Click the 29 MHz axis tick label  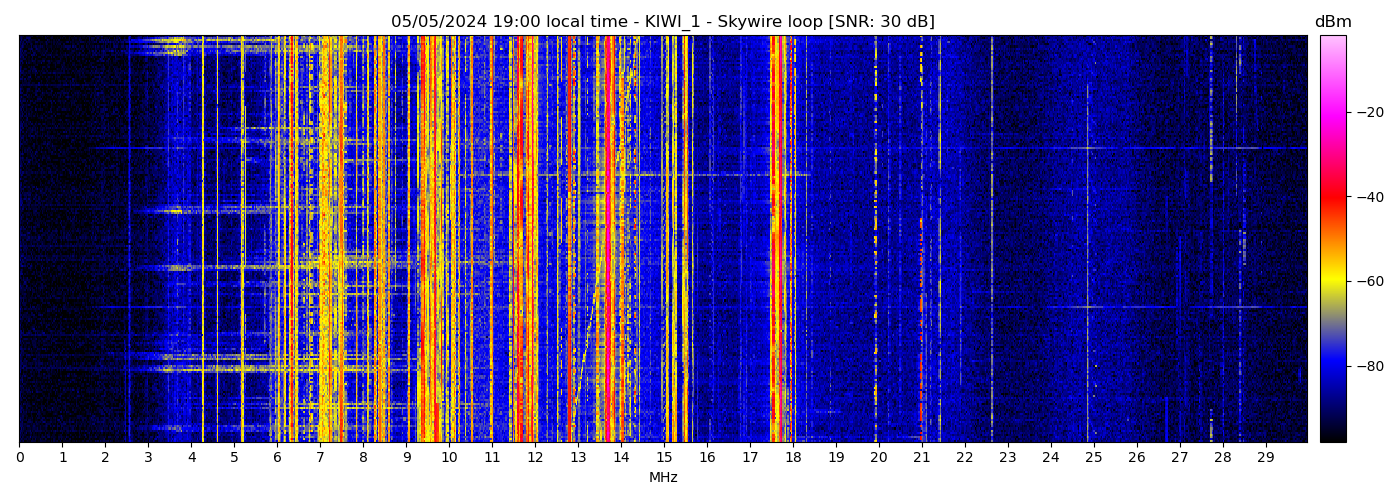[1265, 457]
